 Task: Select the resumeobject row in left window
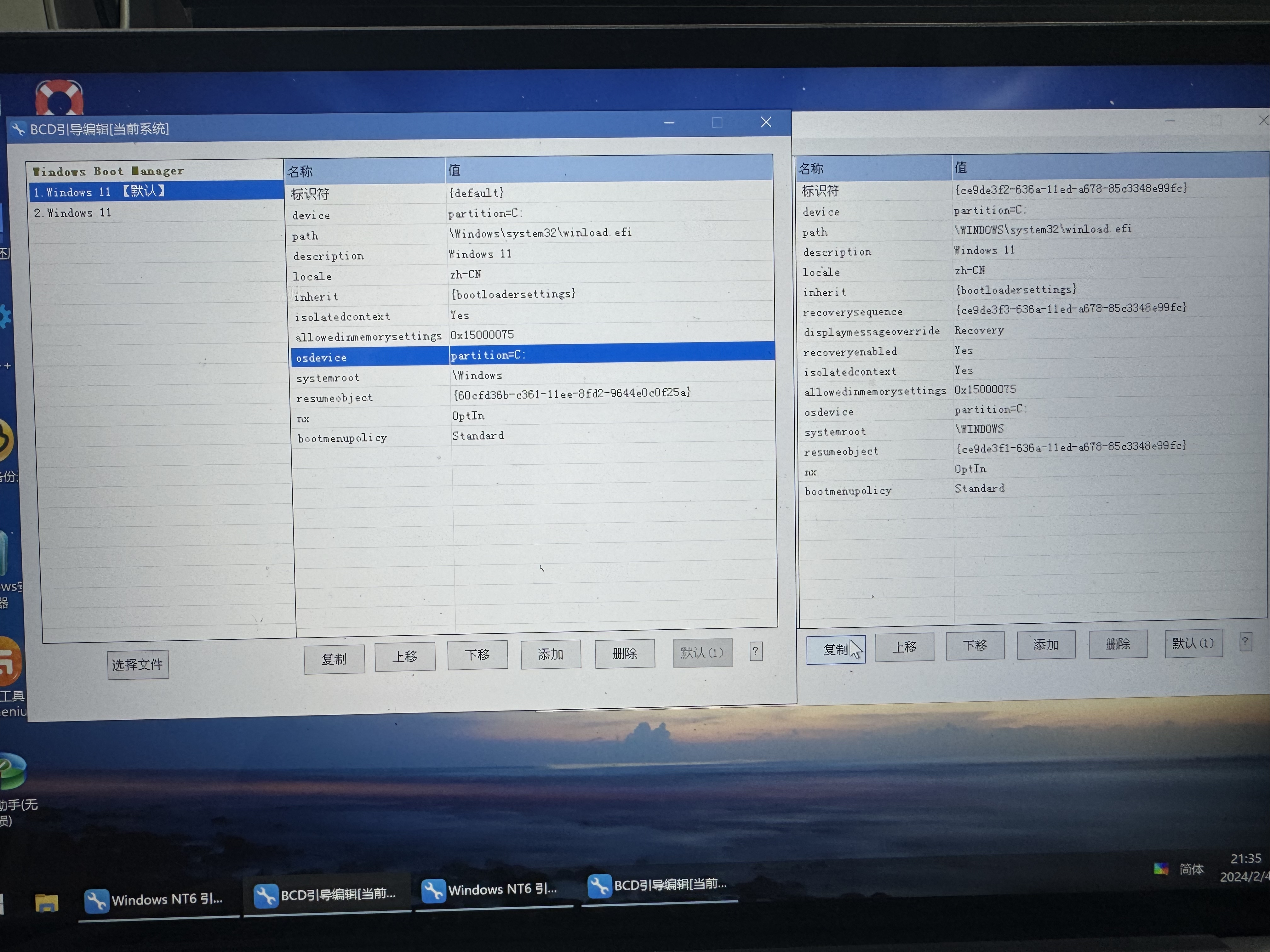coord(335,398)
